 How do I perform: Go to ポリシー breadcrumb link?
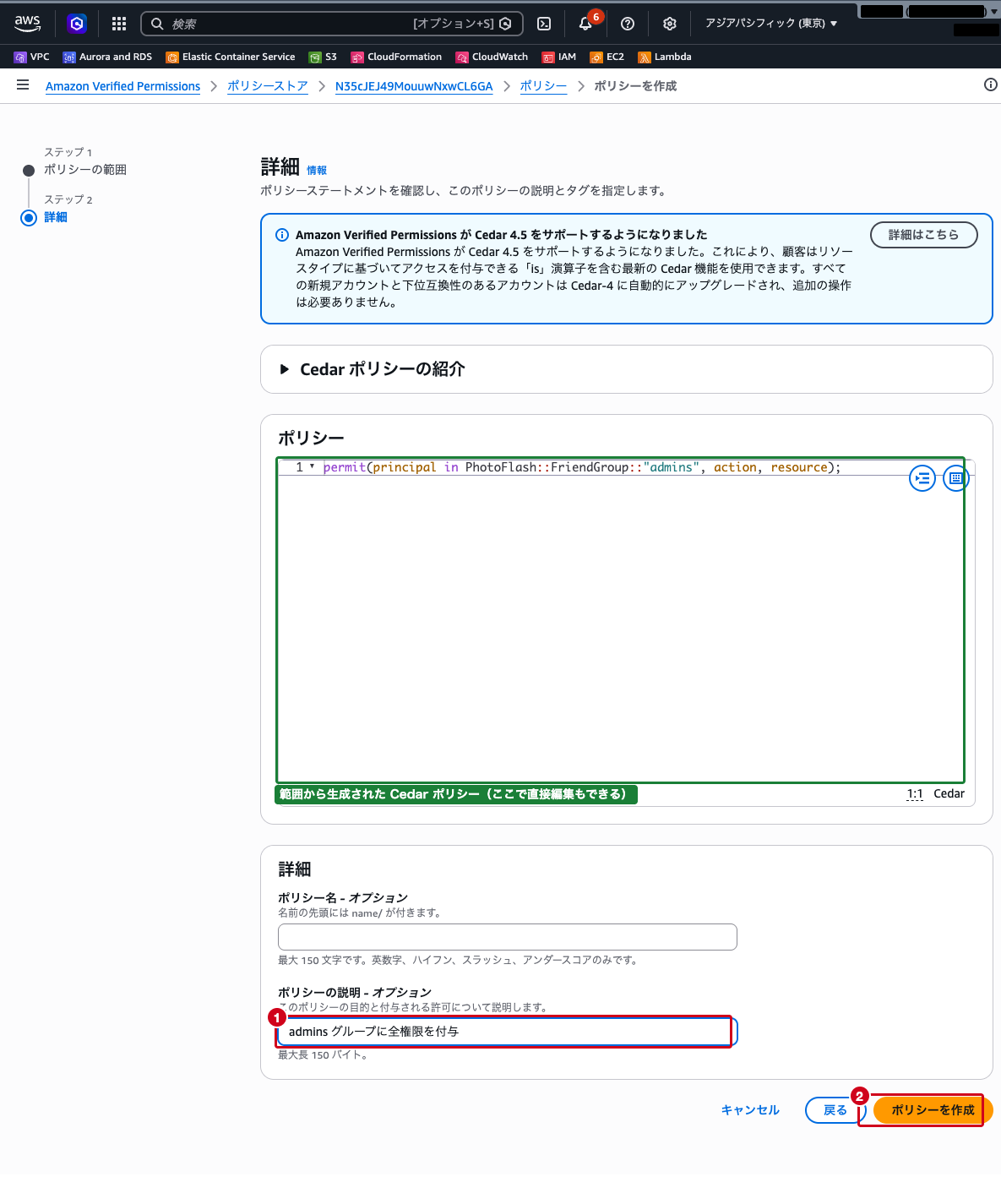pyautogui.click(x=543, y=86)
